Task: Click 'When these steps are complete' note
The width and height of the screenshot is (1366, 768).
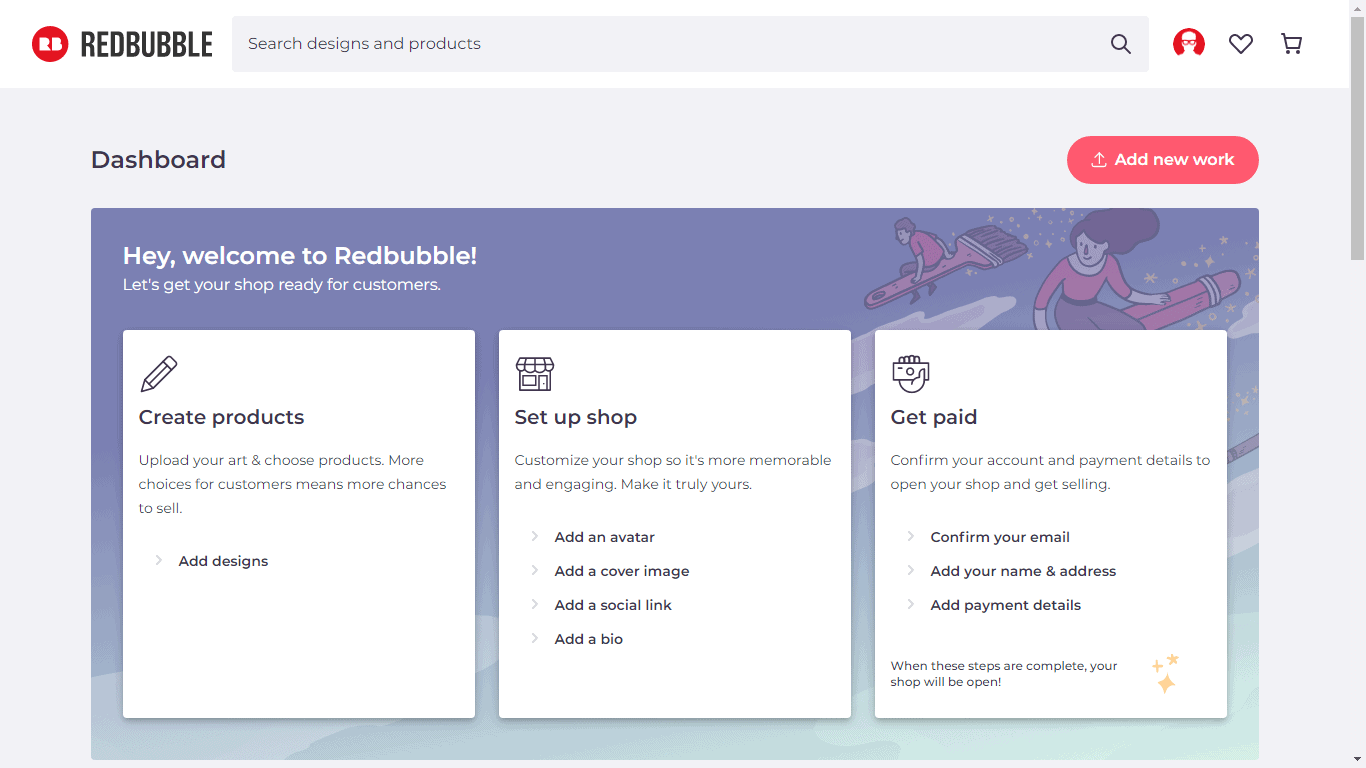Action: [1004, 673]
